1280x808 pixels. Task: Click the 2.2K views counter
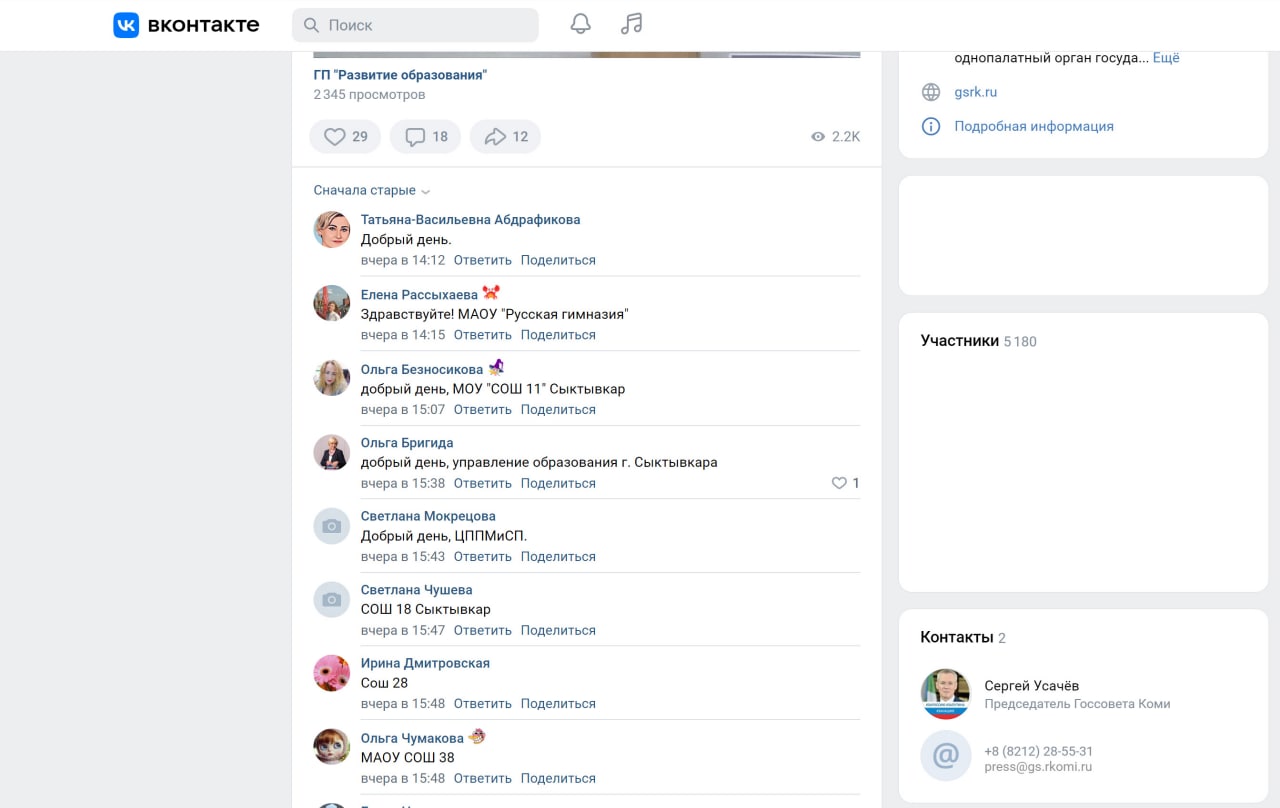click(x=835, y=137)
